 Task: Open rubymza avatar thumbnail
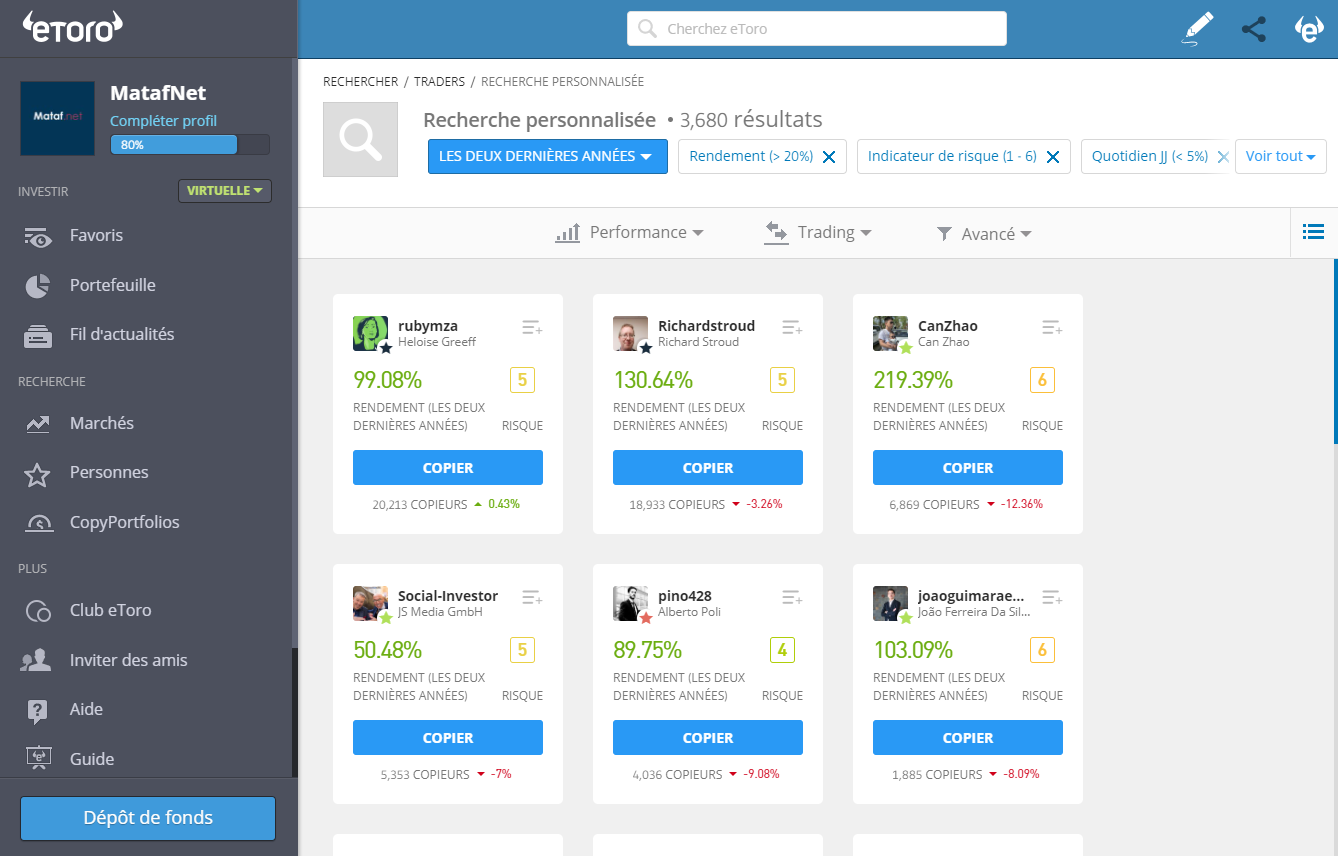[371, 333]
